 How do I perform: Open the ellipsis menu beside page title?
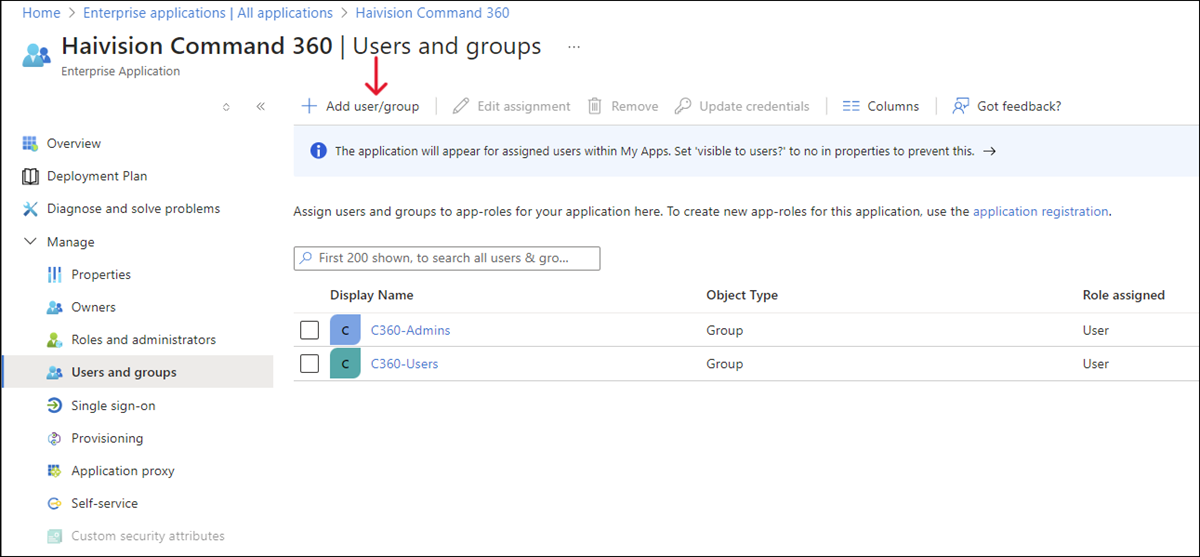[x=573, y=47]
